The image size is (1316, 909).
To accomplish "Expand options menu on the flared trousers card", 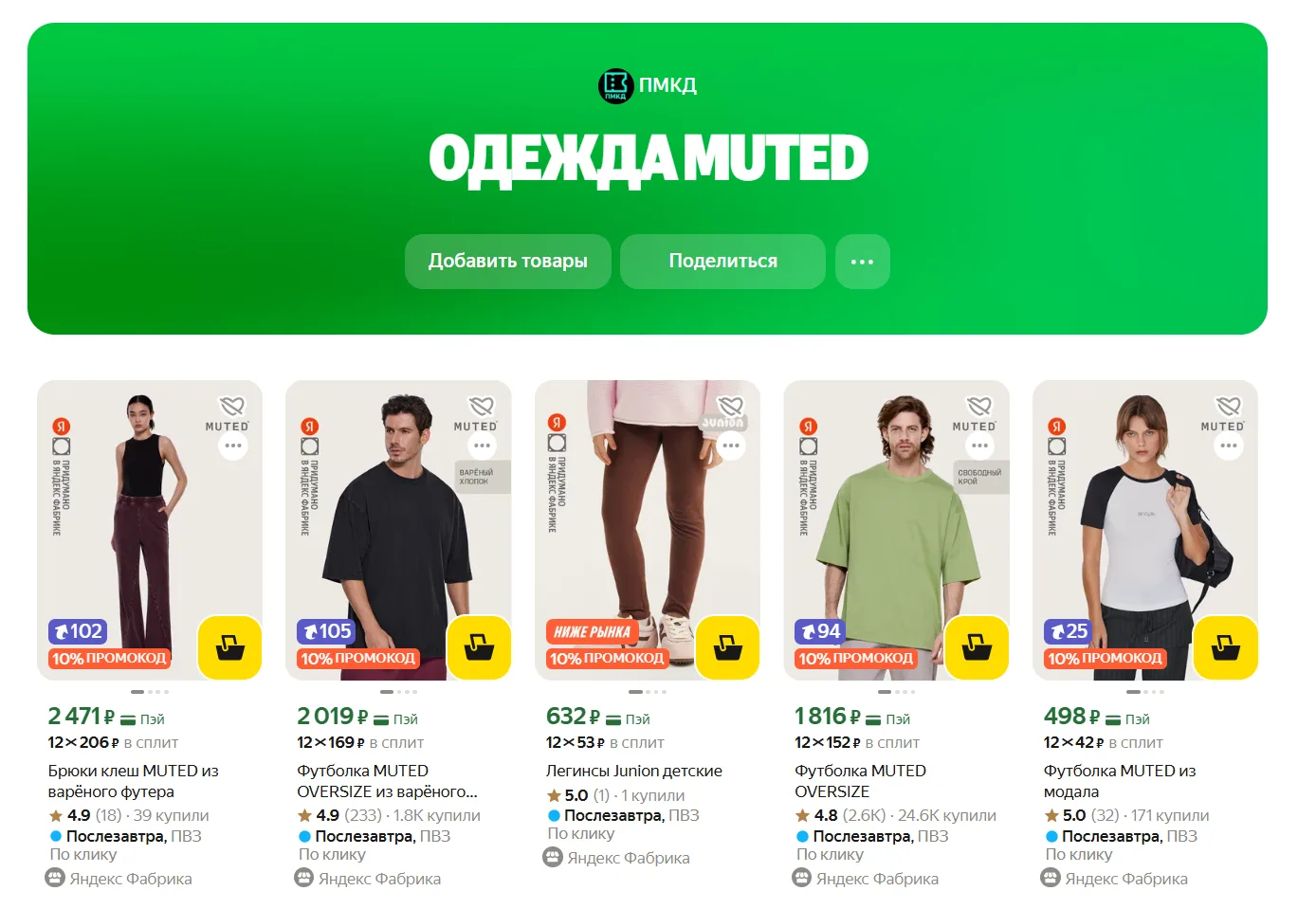I will coord(233,445).
